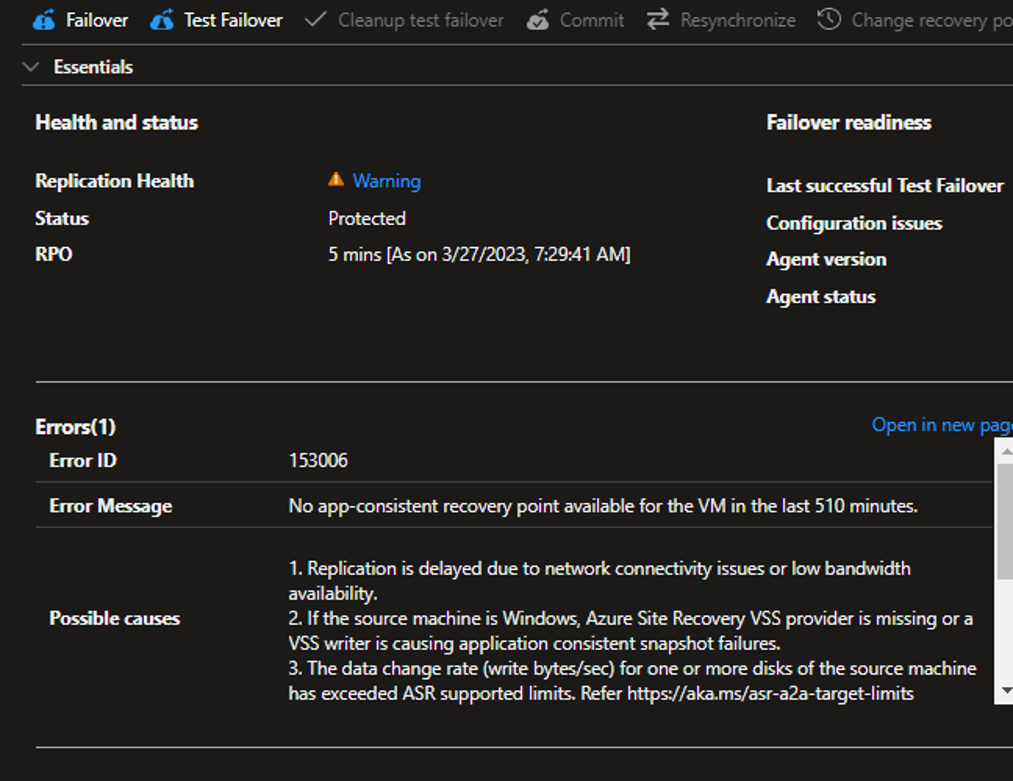Click the Essentials heading text
The height and width of the screenshot is (781, 1013).
(93, 67)
